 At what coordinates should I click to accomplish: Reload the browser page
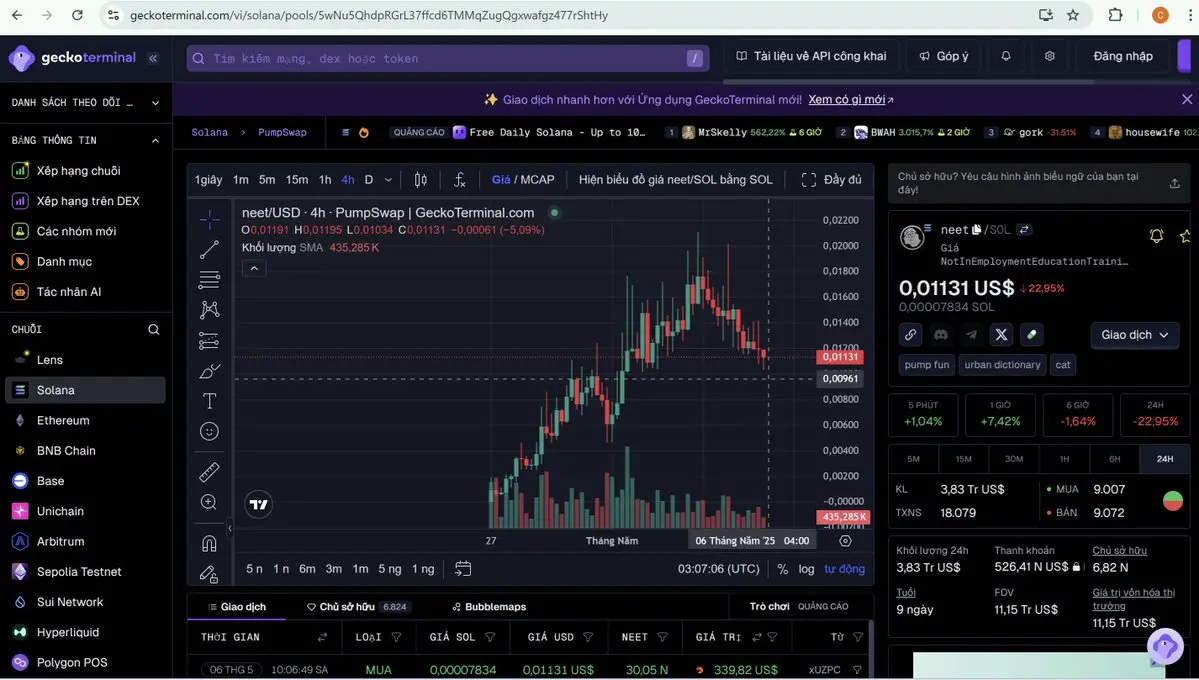point(77,15)
